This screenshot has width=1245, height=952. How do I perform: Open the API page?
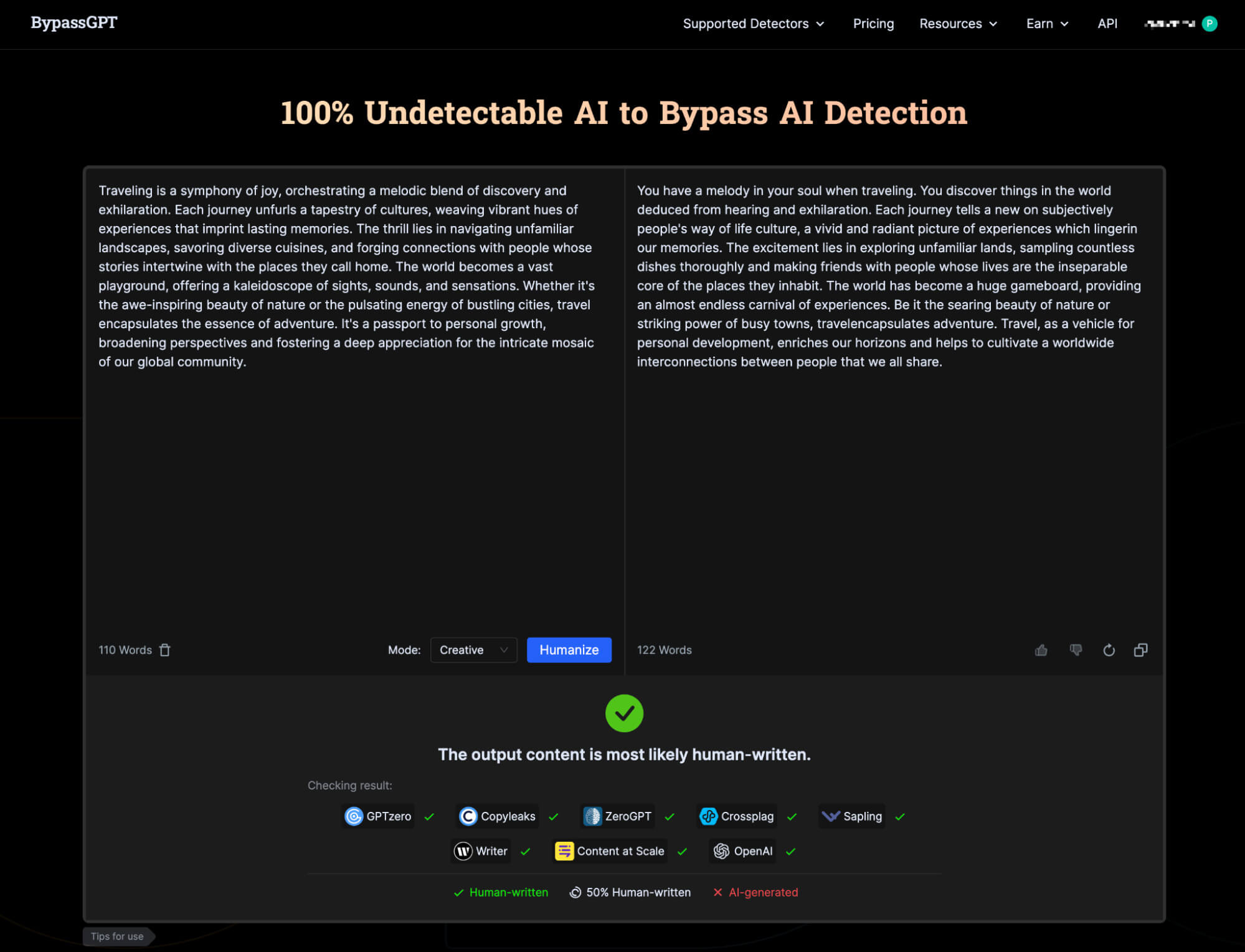tap(1107, 24)
